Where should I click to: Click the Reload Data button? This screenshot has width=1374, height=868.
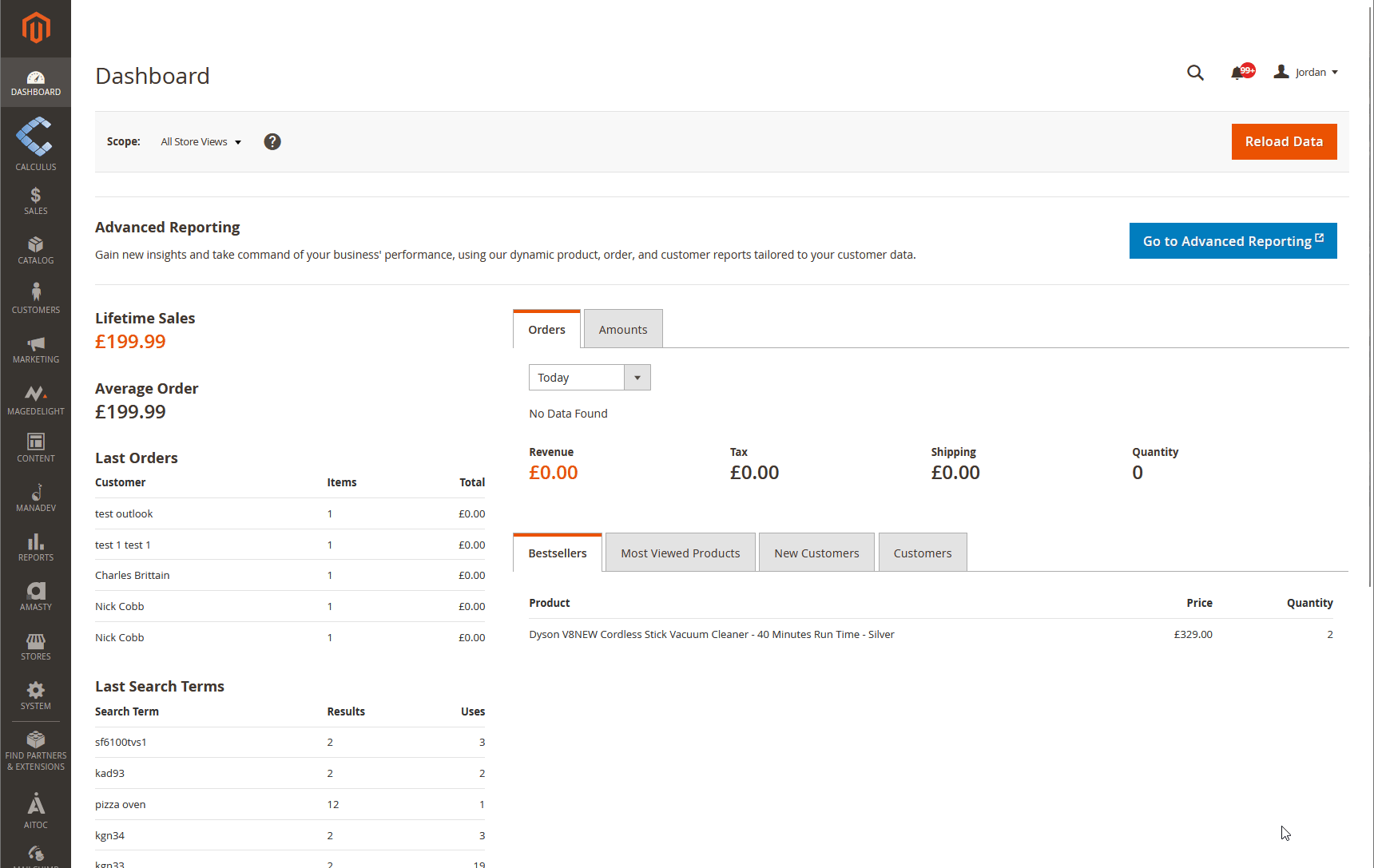[1284, 141]
